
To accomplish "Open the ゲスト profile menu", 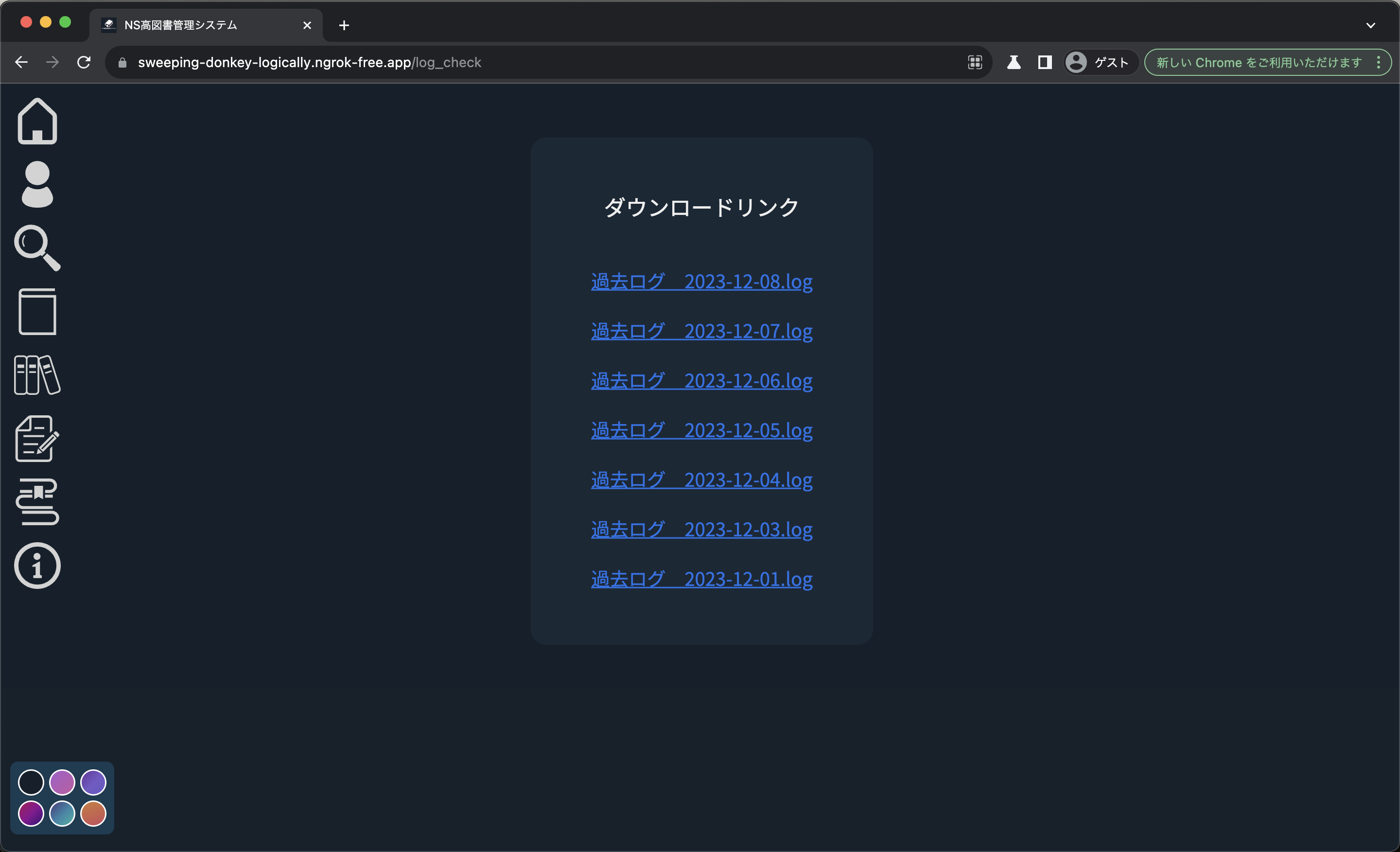I will tap(1100, 63).
